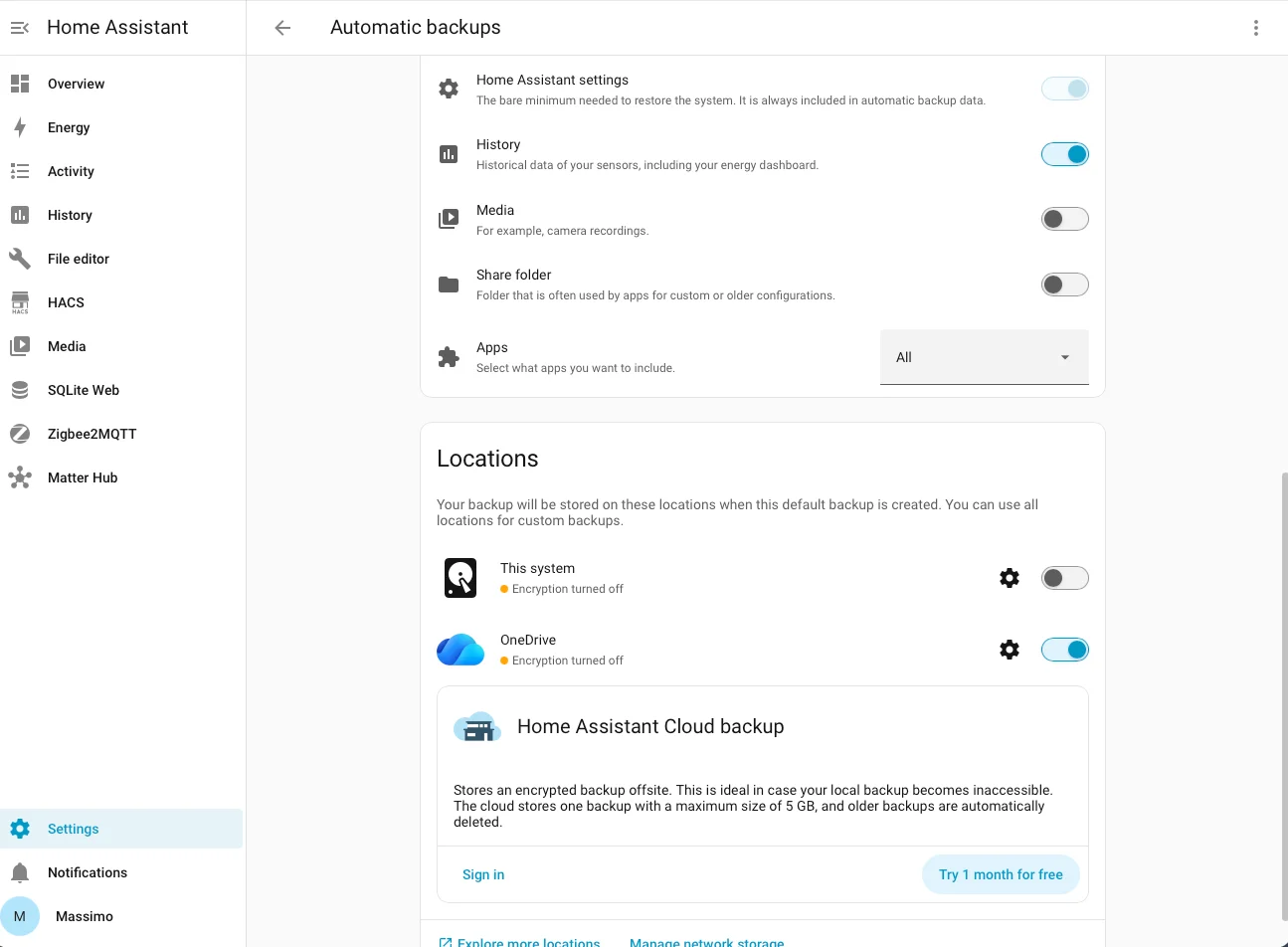Viewport: 1288px width, 947px height.
Task: Enable the Share folder toggle
Action: (x=1065, y=284)
